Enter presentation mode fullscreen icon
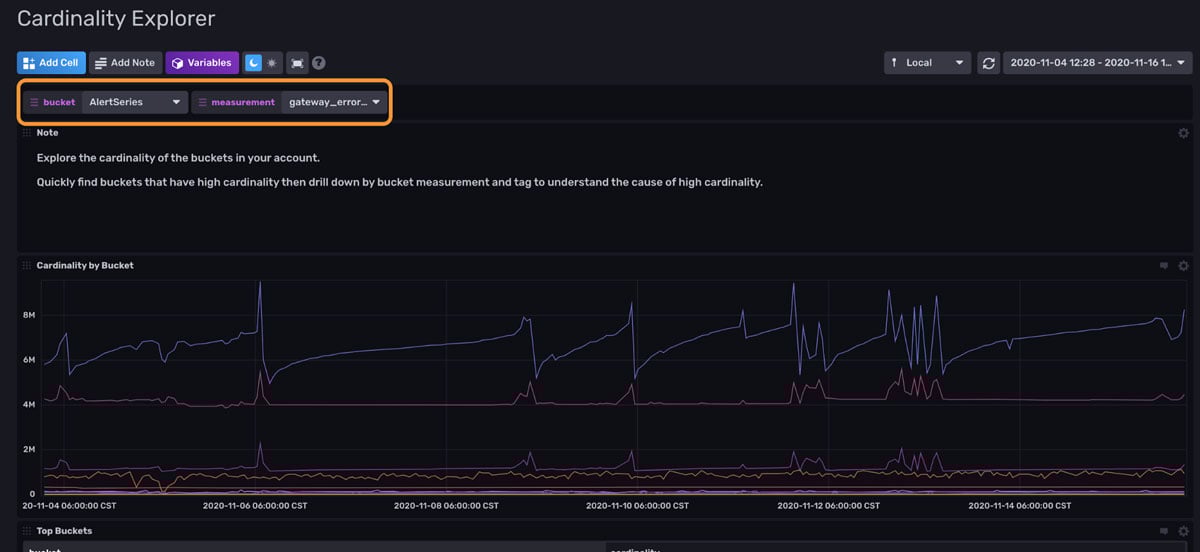Viewport: 1200px width, 552px height. point(297,63)
